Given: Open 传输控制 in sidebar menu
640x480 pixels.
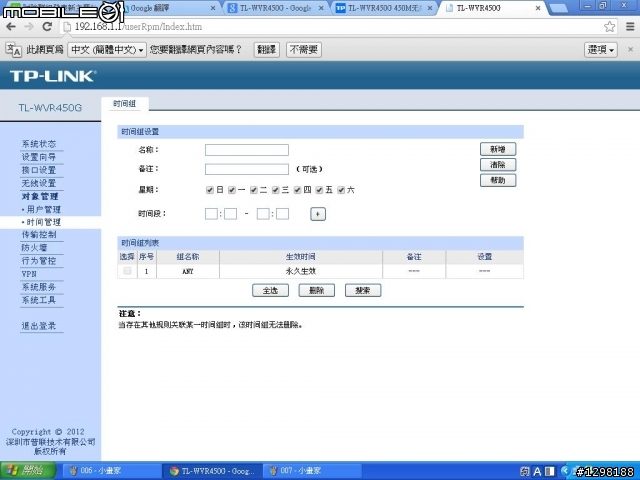Looking at the screenshot, I should coord(39,235).
